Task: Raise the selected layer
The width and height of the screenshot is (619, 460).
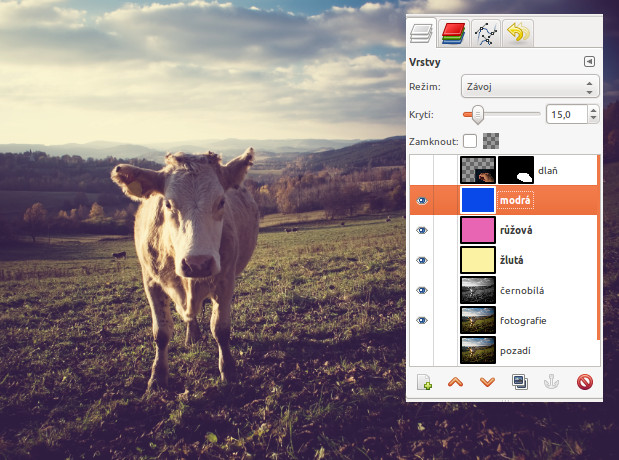Action: (x=456, y=382)
